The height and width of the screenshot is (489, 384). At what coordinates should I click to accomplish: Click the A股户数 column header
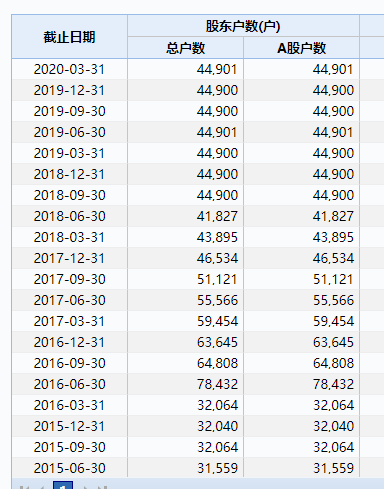pyautogui.click(x=301, y=48)
